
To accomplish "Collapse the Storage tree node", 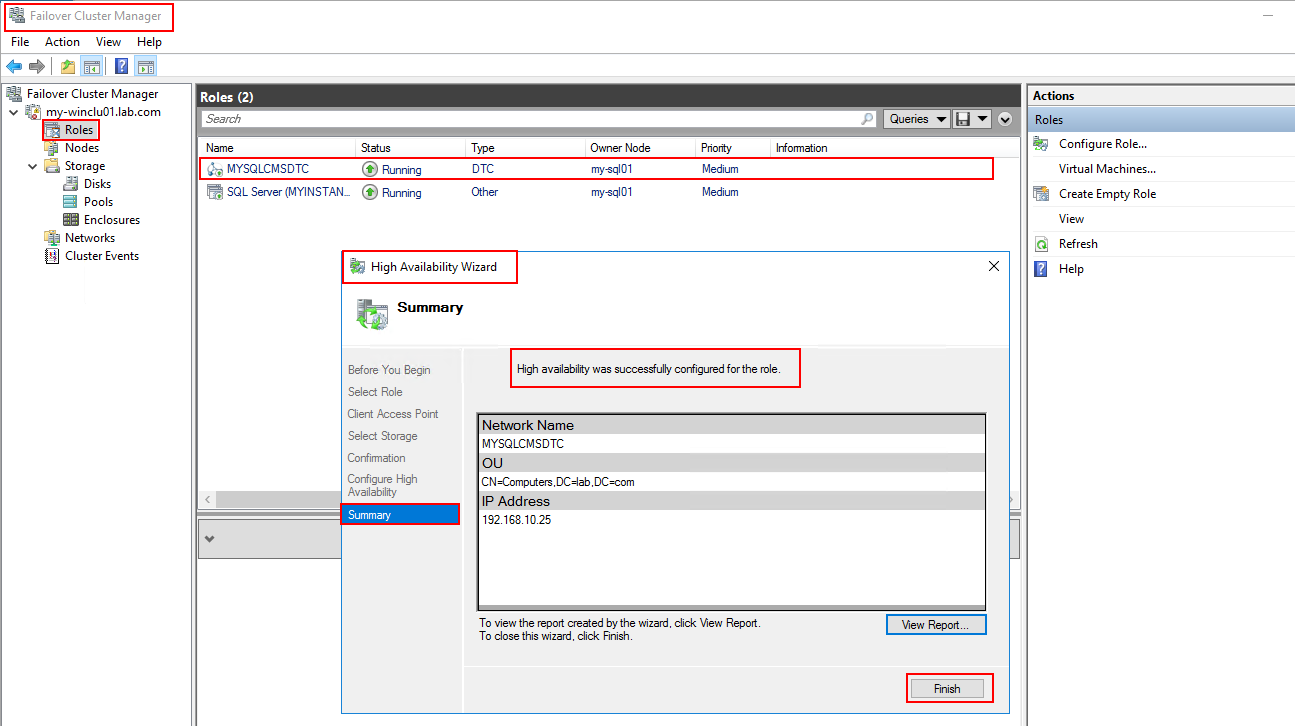I will click(x=33, y=166).
